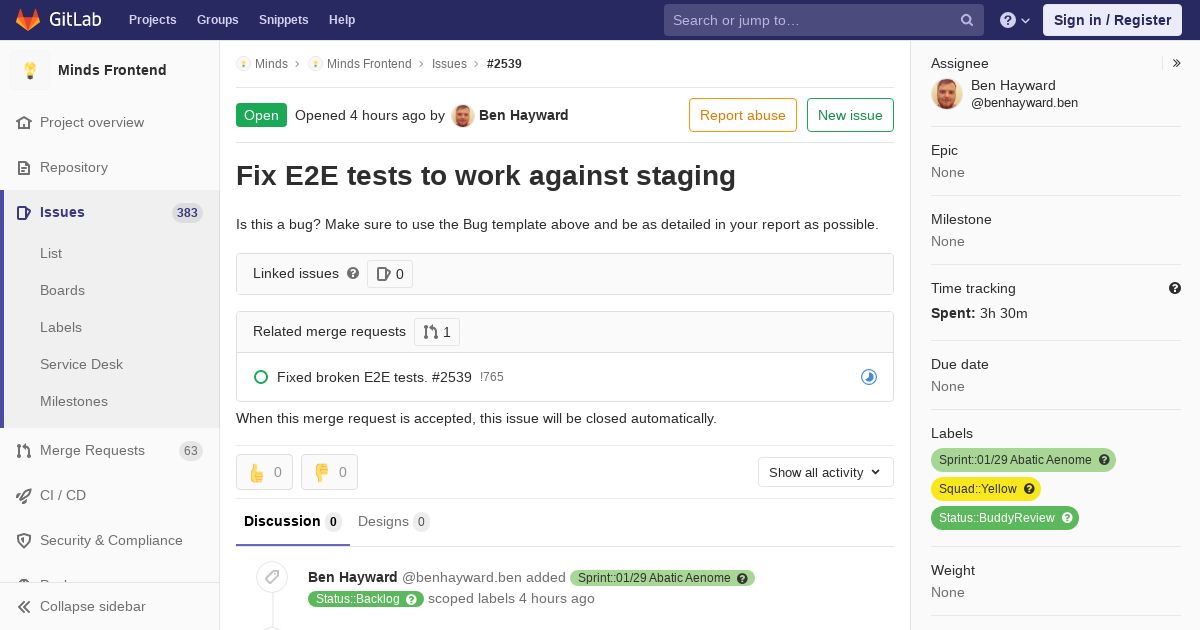Click the Repository file icon
Image resolution: width=1200 pixels, height=630 pixels.
coord(24,167)
